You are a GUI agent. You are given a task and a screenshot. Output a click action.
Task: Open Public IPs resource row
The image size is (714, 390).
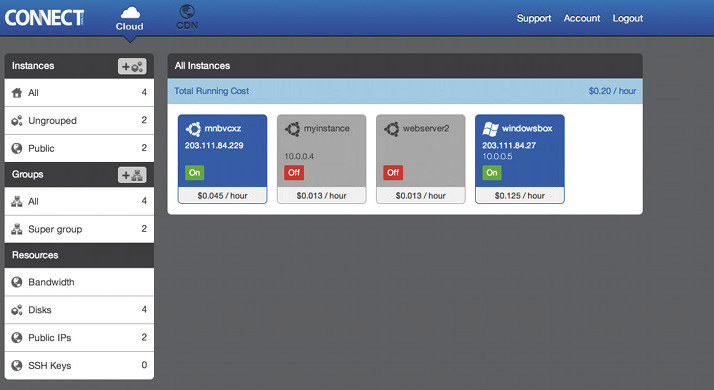tap(79, 338)
